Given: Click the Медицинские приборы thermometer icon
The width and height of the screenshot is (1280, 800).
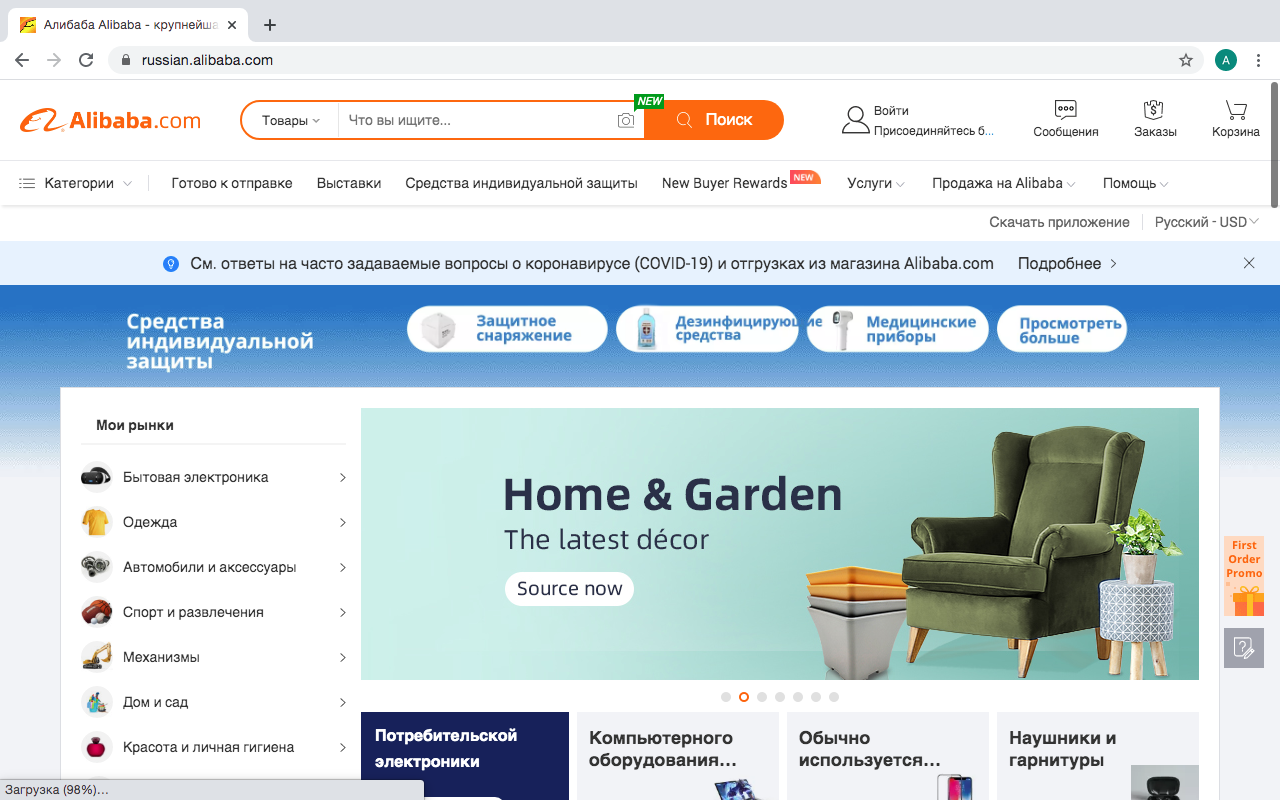Looking at the screenshot, I should pos(843,329).
